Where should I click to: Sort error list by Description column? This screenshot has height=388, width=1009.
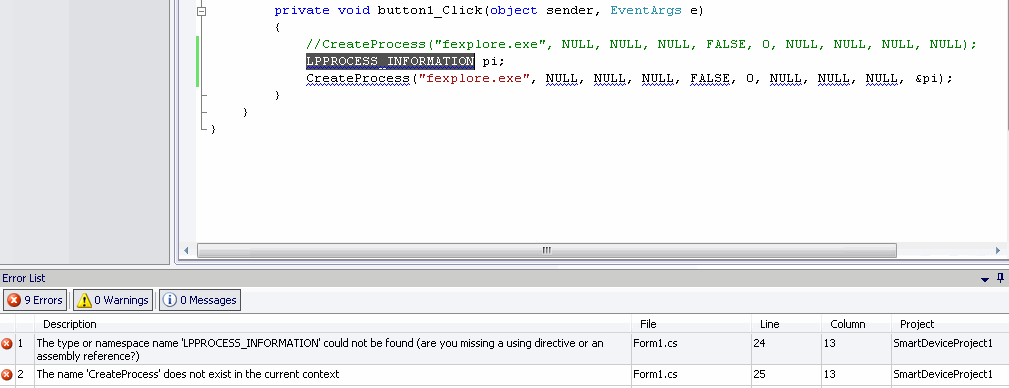point(332,324)
